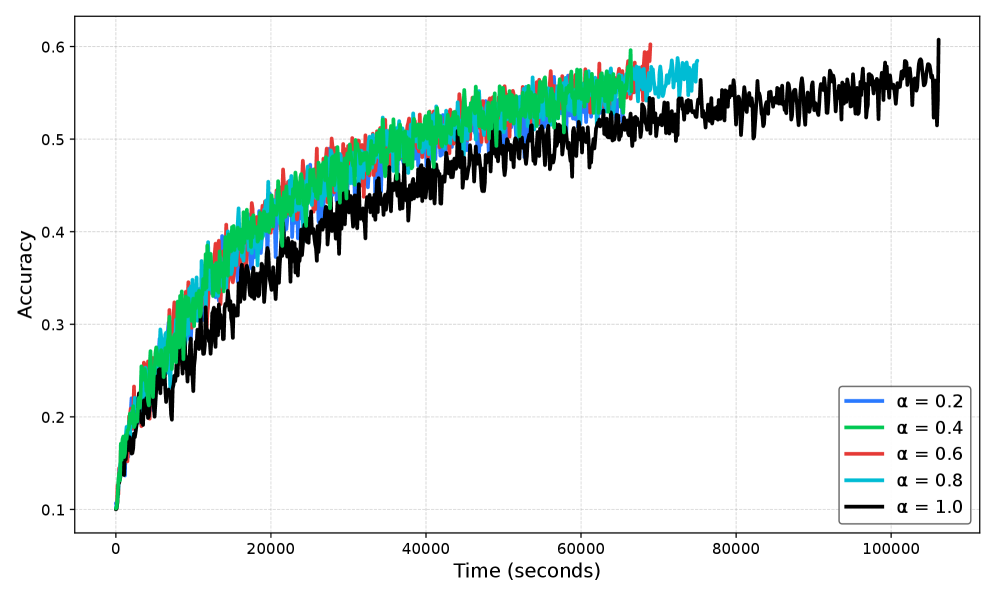The image size is (996, 598).
Task: Click the red line swatch in legend
Action: (x=864, y=454)
